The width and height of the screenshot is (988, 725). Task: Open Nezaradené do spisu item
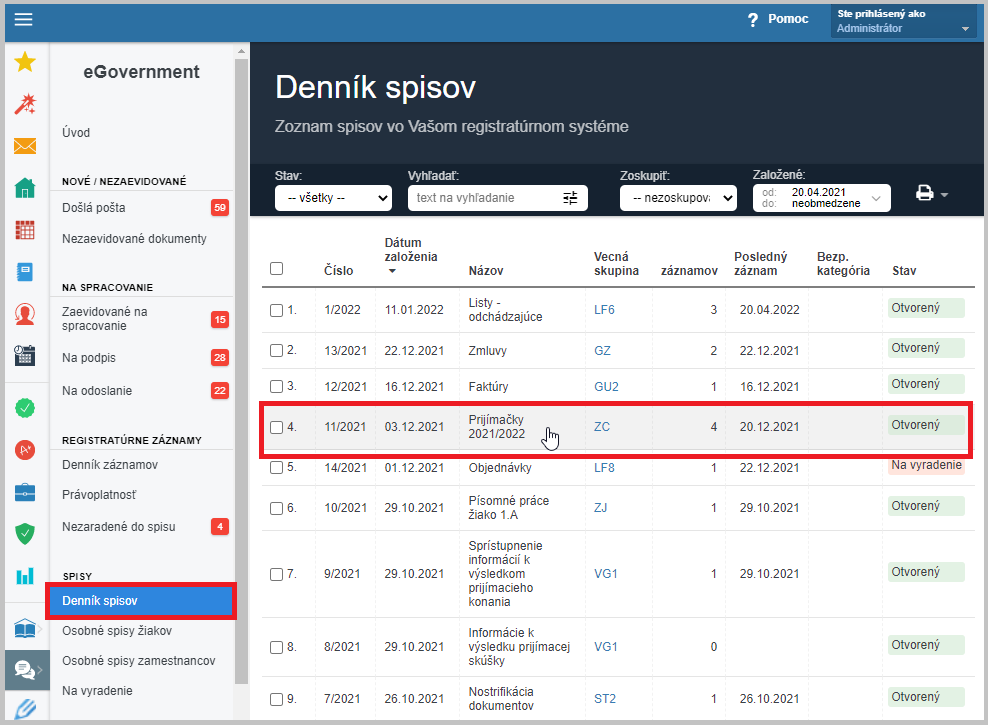(x=118, y=527)
